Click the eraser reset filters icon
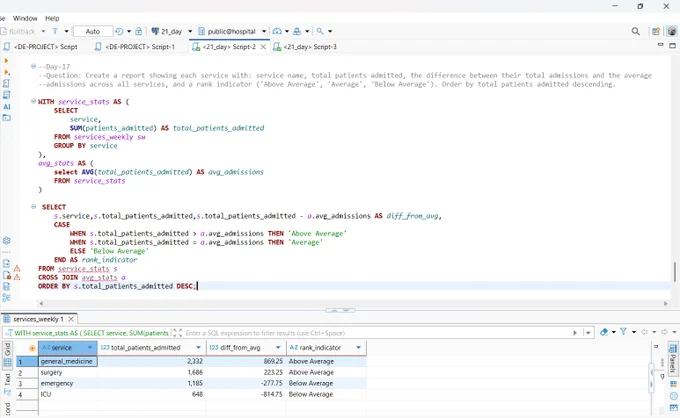Image resolution: width=680 pixels, height=418 pixels. pyautogui.click(x=604, y=332)
